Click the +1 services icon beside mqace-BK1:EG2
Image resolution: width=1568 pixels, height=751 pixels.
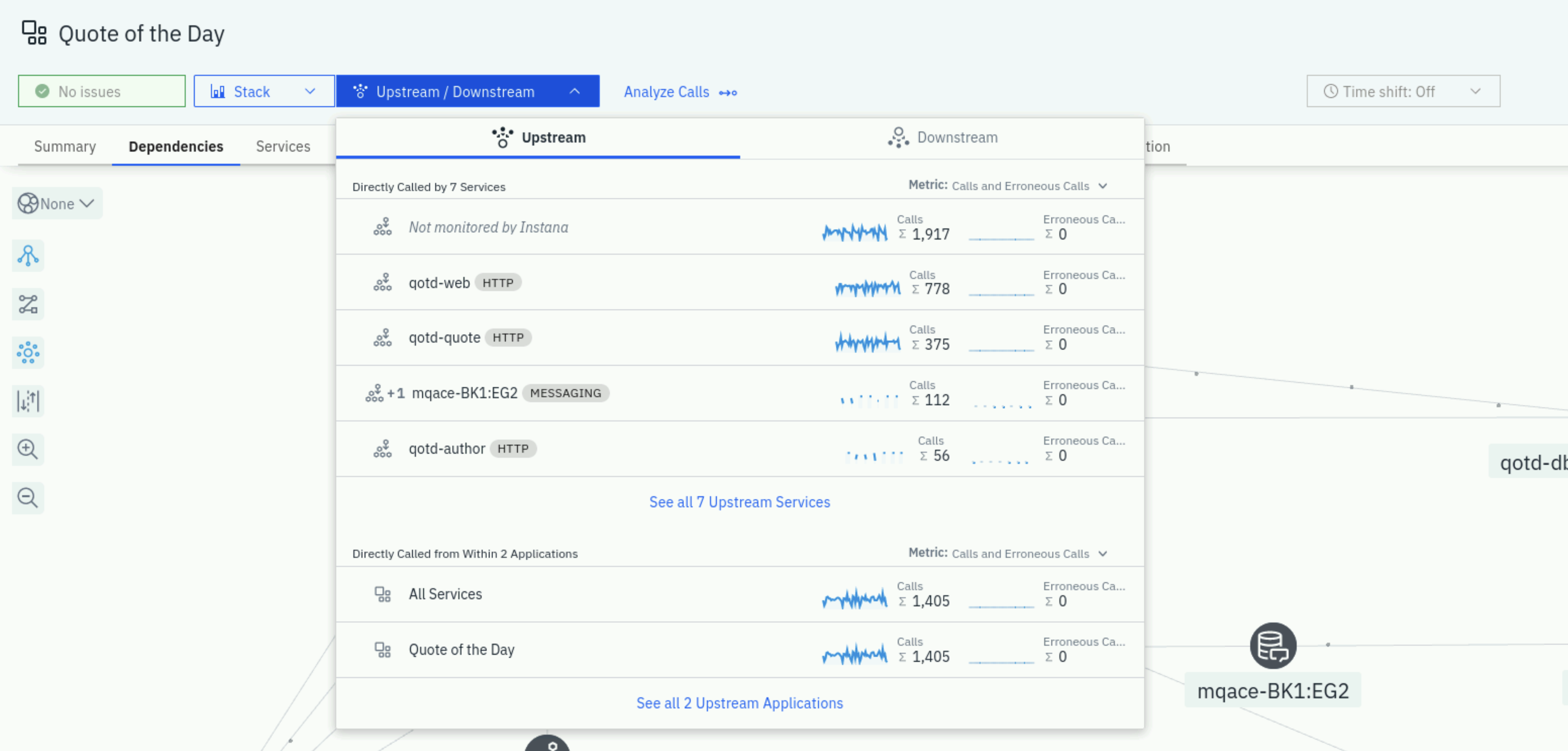(x=385, y=393)
